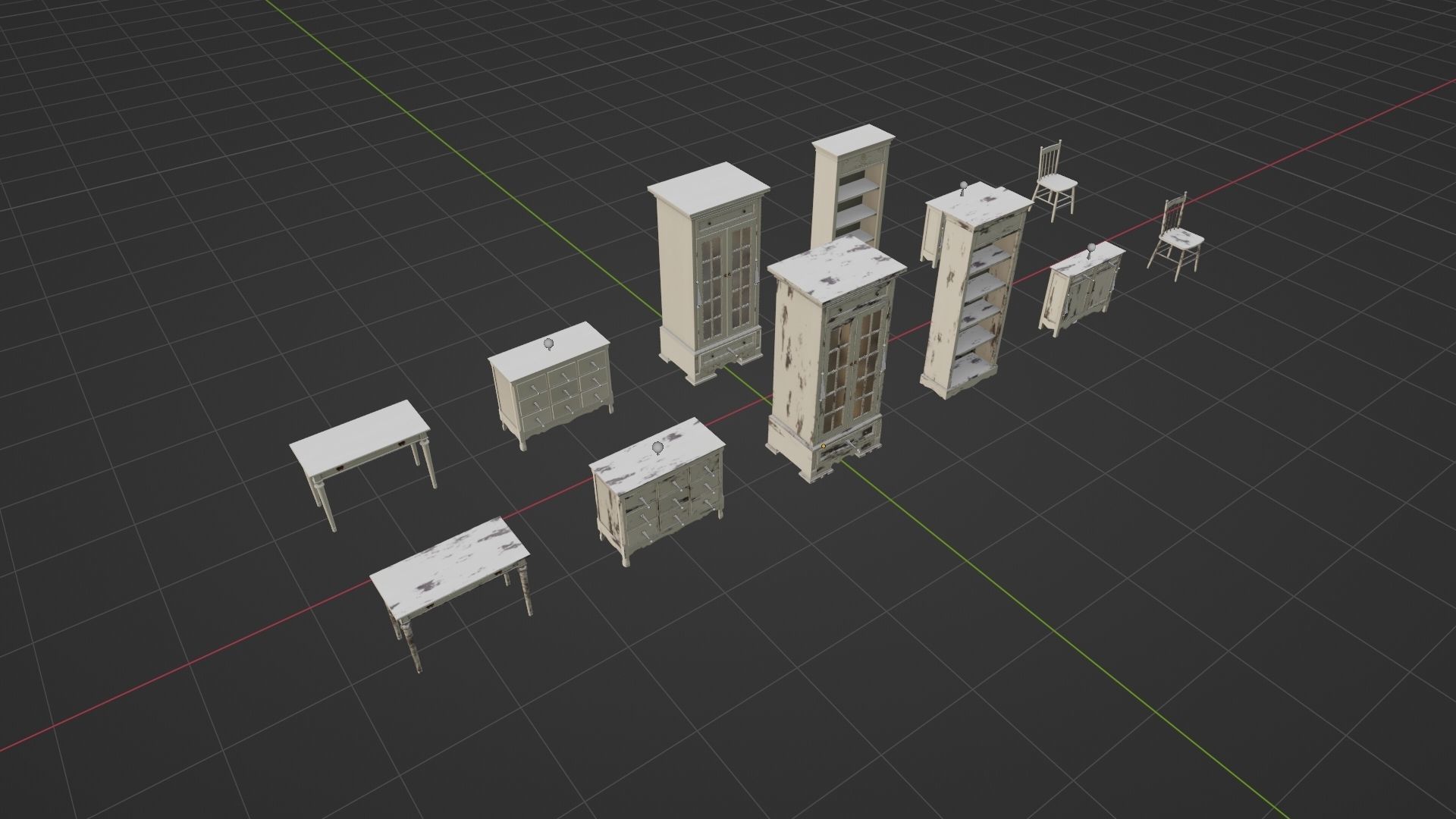Click the pin marker above the distressed small cabinet
This screenshot has width=1456, height=819.
click(1090, 249)
